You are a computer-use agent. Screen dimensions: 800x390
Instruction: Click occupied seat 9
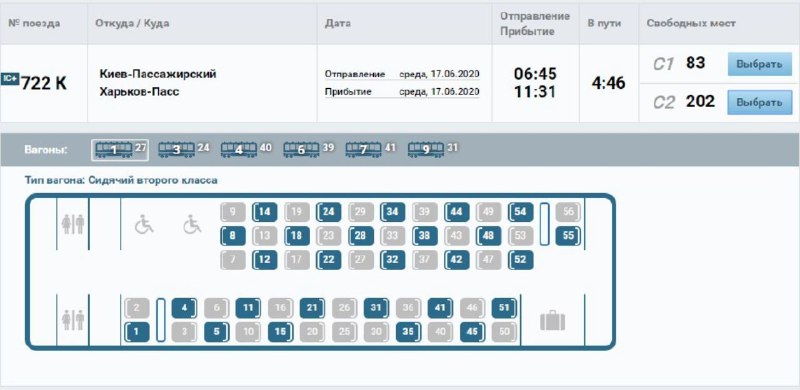point(233,212)
